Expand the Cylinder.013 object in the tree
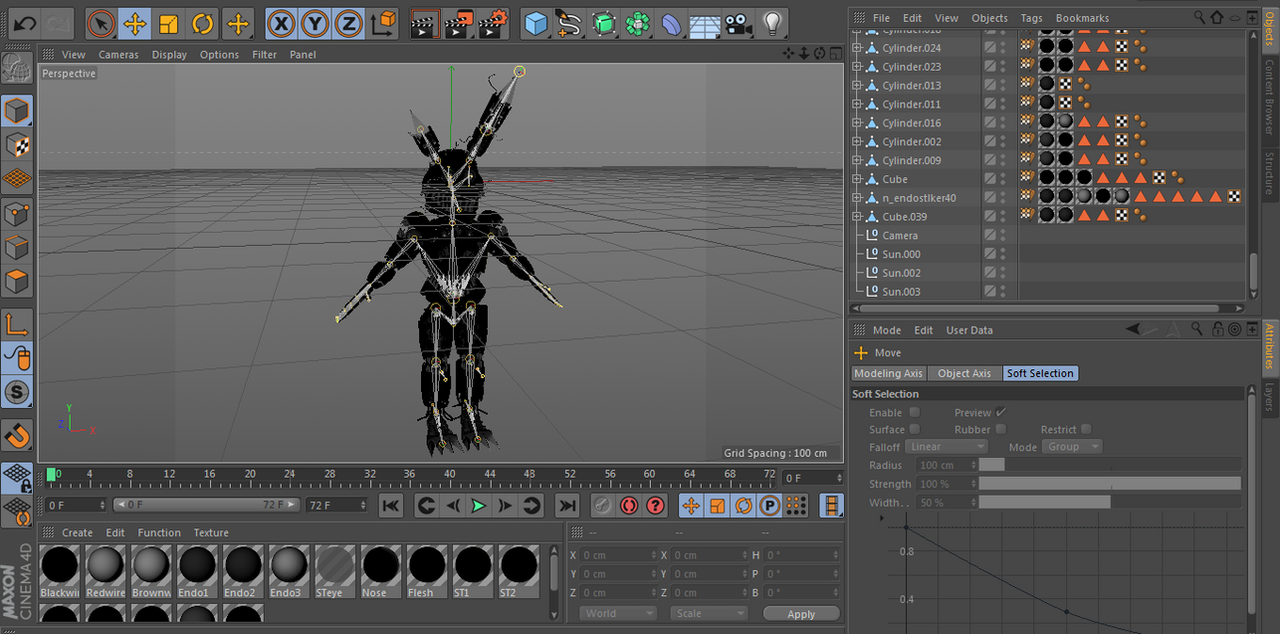Screen dimensions: 1280x634 pos(857,85)
